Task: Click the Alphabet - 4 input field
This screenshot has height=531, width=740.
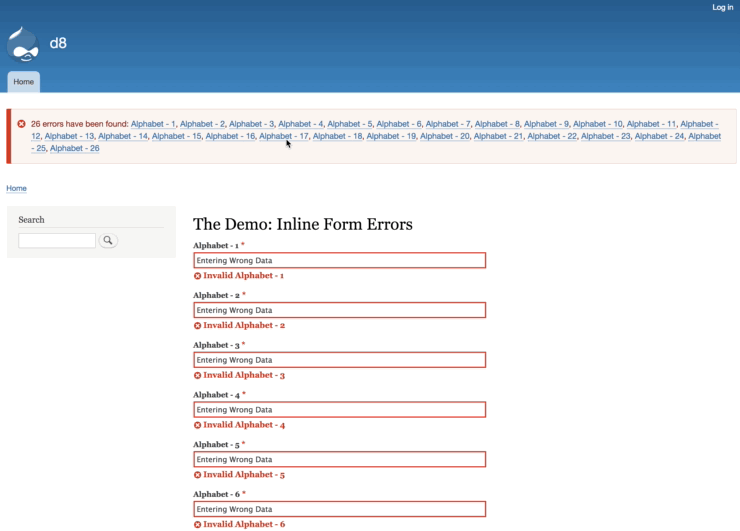Action: (x=339, y=410)
